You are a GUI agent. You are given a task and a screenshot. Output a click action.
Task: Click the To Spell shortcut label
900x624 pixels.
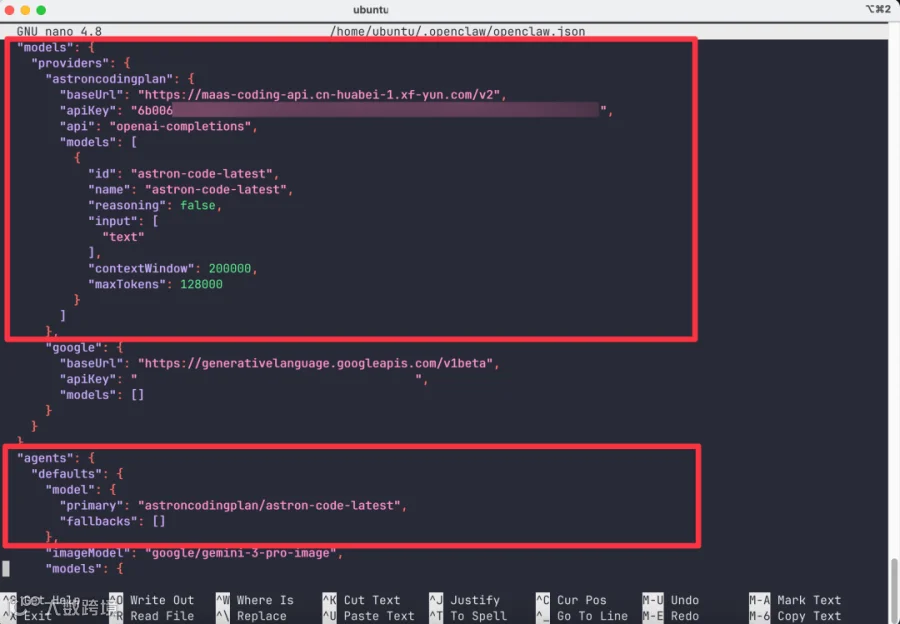pos(478,616)
